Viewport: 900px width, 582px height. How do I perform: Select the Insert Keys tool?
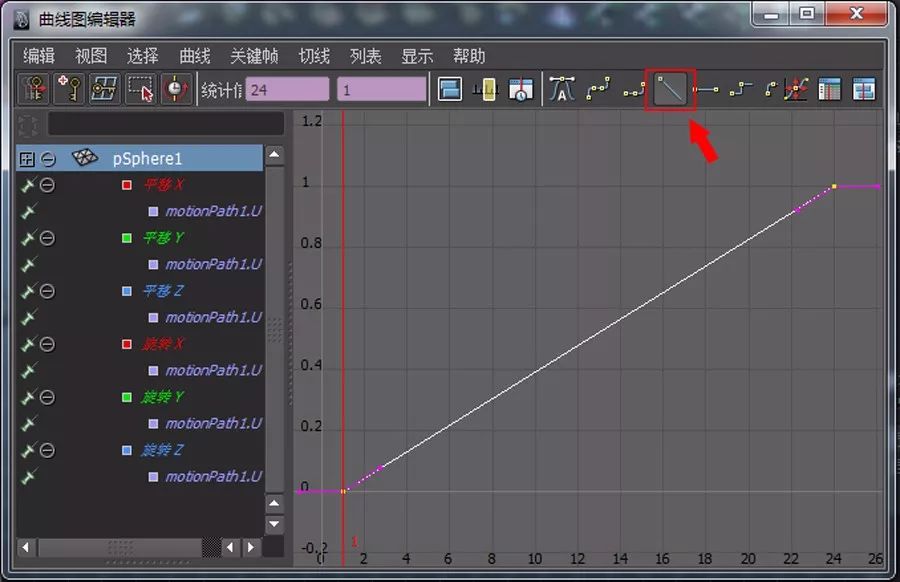click(x=69, y=89)
